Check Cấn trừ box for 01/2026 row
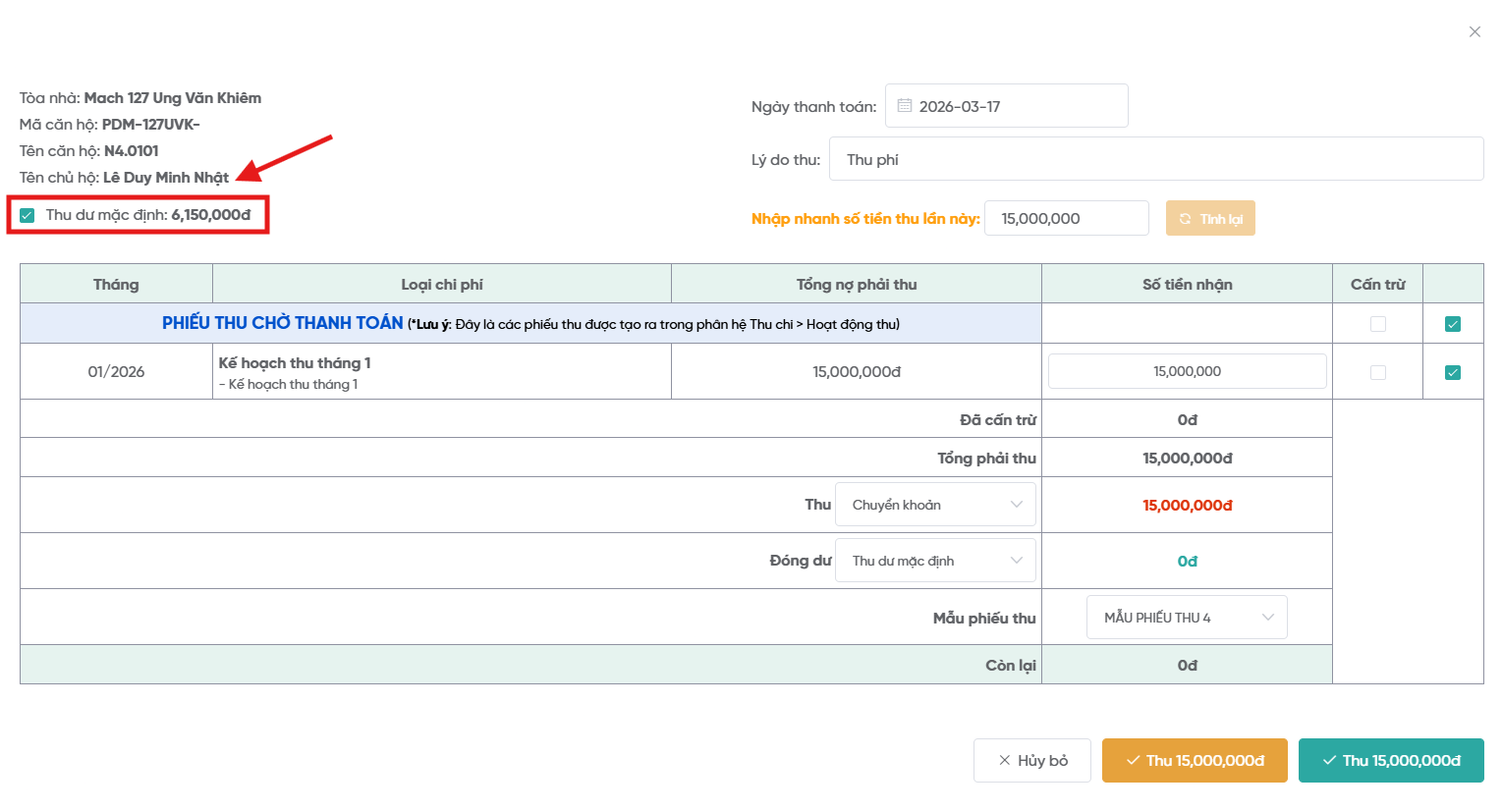1502x812 pixels. pos(1378,372)
